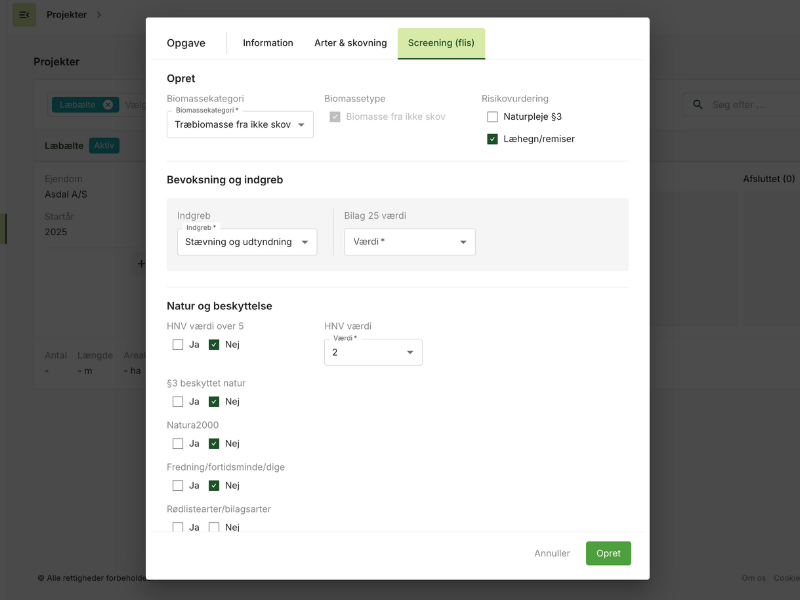The height and width of the screenshot is (600, 800).
Task: Click the Om os footer link
Action: pyautogui.click(x=754, y=578)
